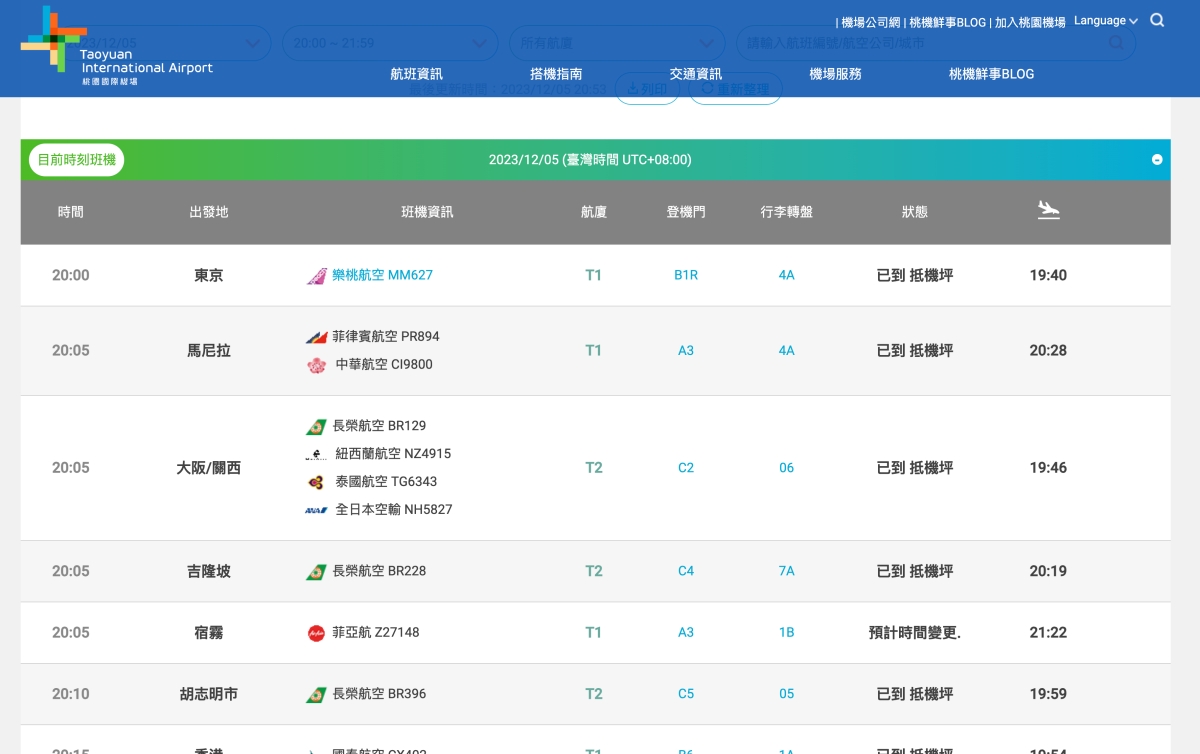Open the 交通資訊 menu
This screenshot has height=754, width=1200.
(x=696, y=74)
